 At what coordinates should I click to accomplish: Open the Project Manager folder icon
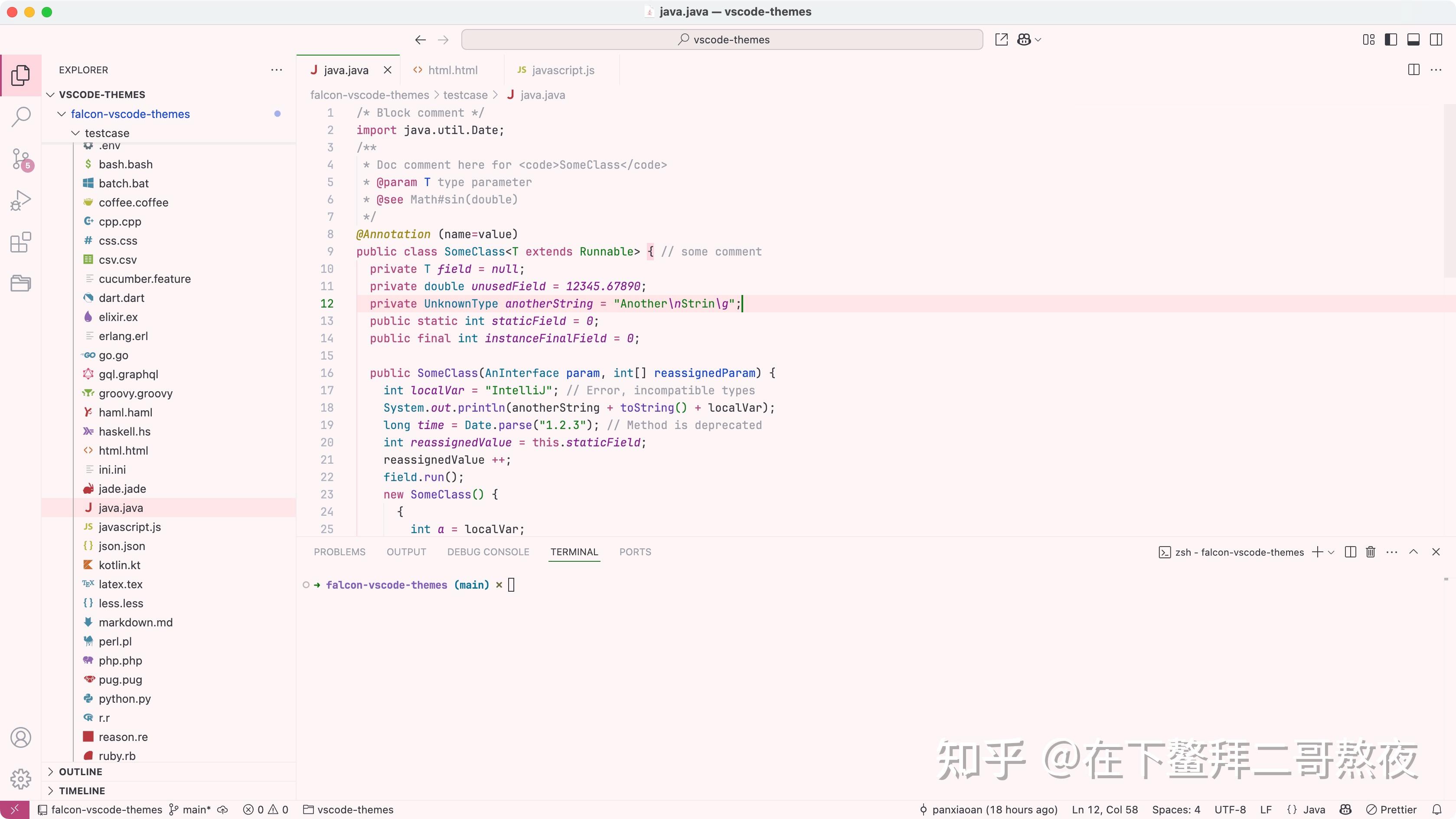(20, 283)
